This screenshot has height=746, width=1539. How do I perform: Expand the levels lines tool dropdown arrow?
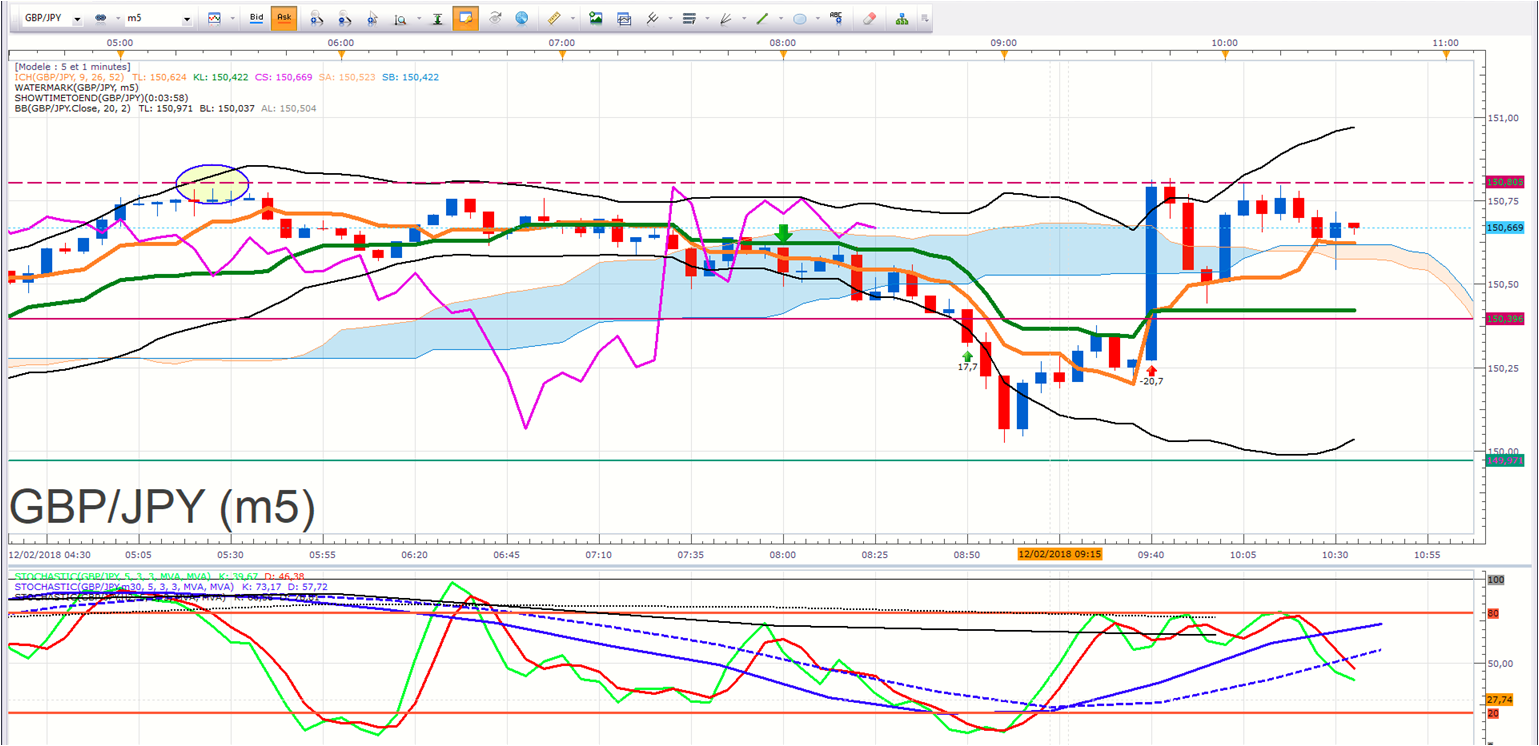[x=706, y=18]
